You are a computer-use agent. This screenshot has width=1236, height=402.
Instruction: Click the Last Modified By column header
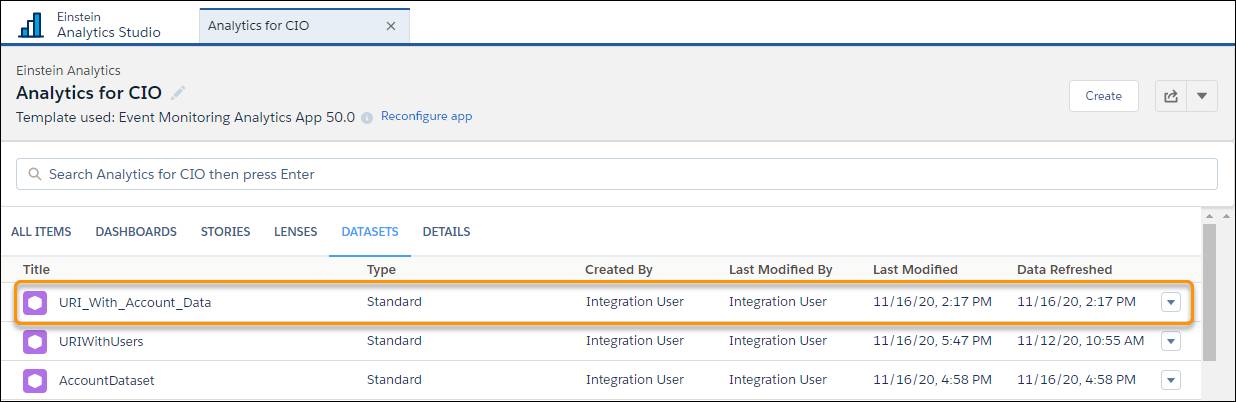pos(781,269)
